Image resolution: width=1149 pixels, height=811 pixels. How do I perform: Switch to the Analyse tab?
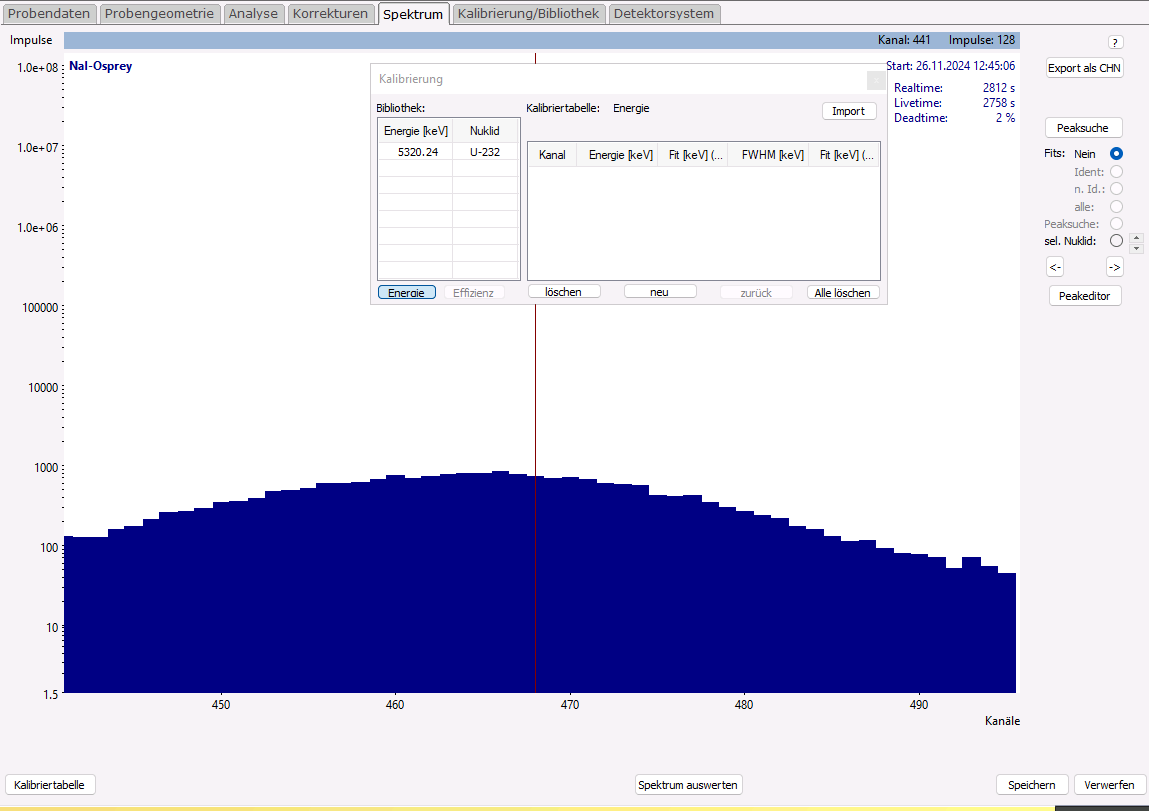click(x=253, y=14)
